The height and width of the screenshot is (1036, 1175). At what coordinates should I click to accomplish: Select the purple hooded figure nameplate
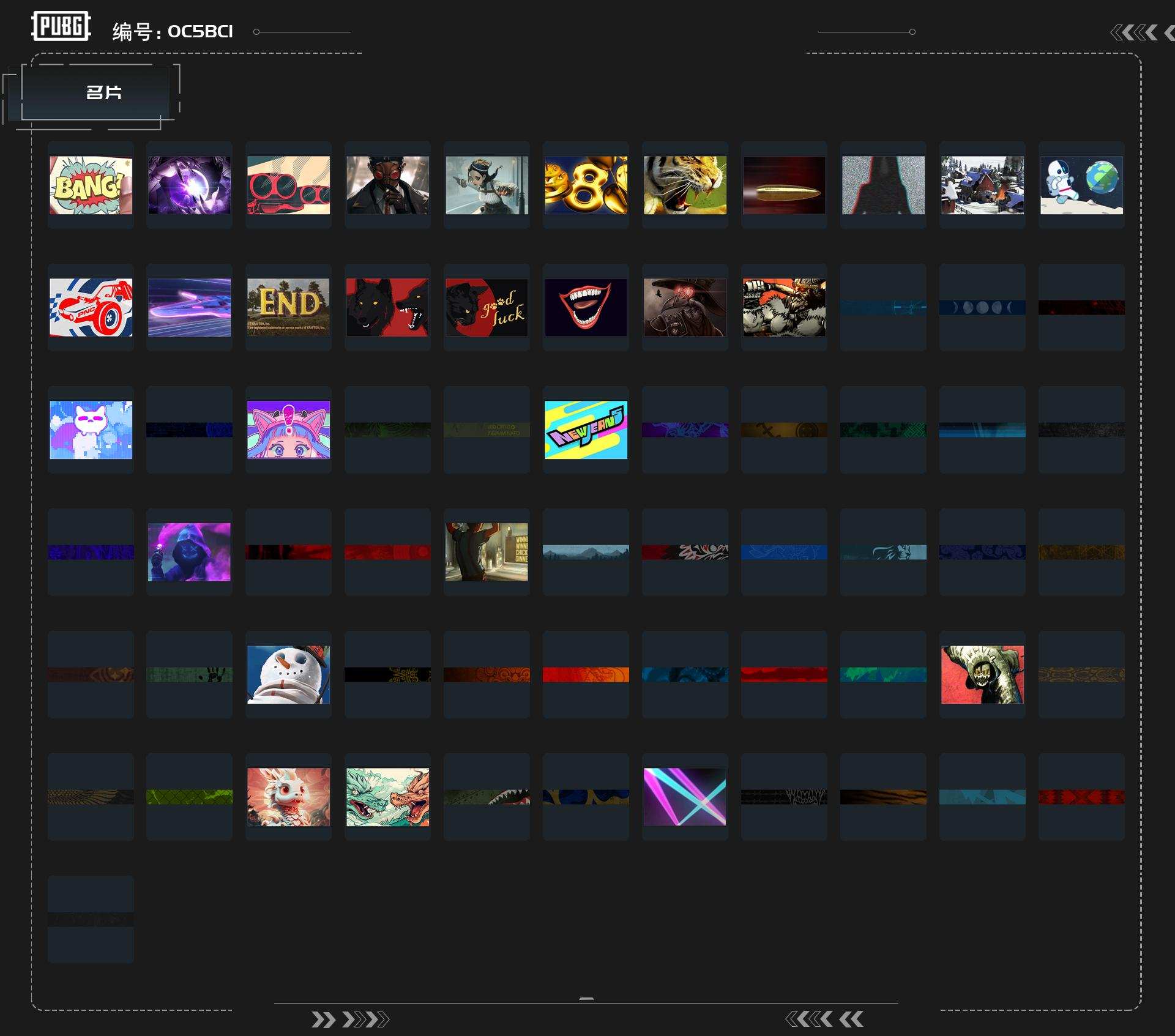[x=189, y=552]
